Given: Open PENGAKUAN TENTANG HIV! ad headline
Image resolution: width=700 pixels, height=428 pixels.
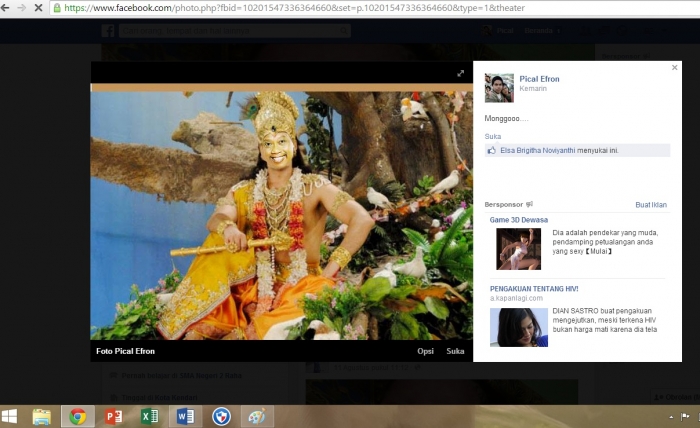Looking at the screenshot, I should pyautogui.click(x=534, y=289).
